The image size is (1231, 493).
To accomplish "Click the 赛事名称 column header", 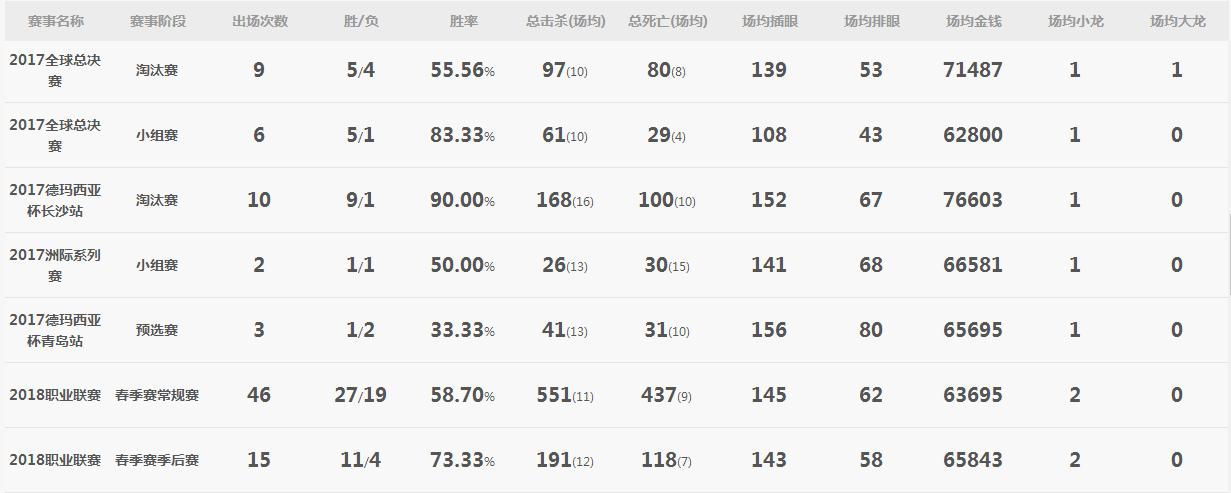I will [55, 21].
